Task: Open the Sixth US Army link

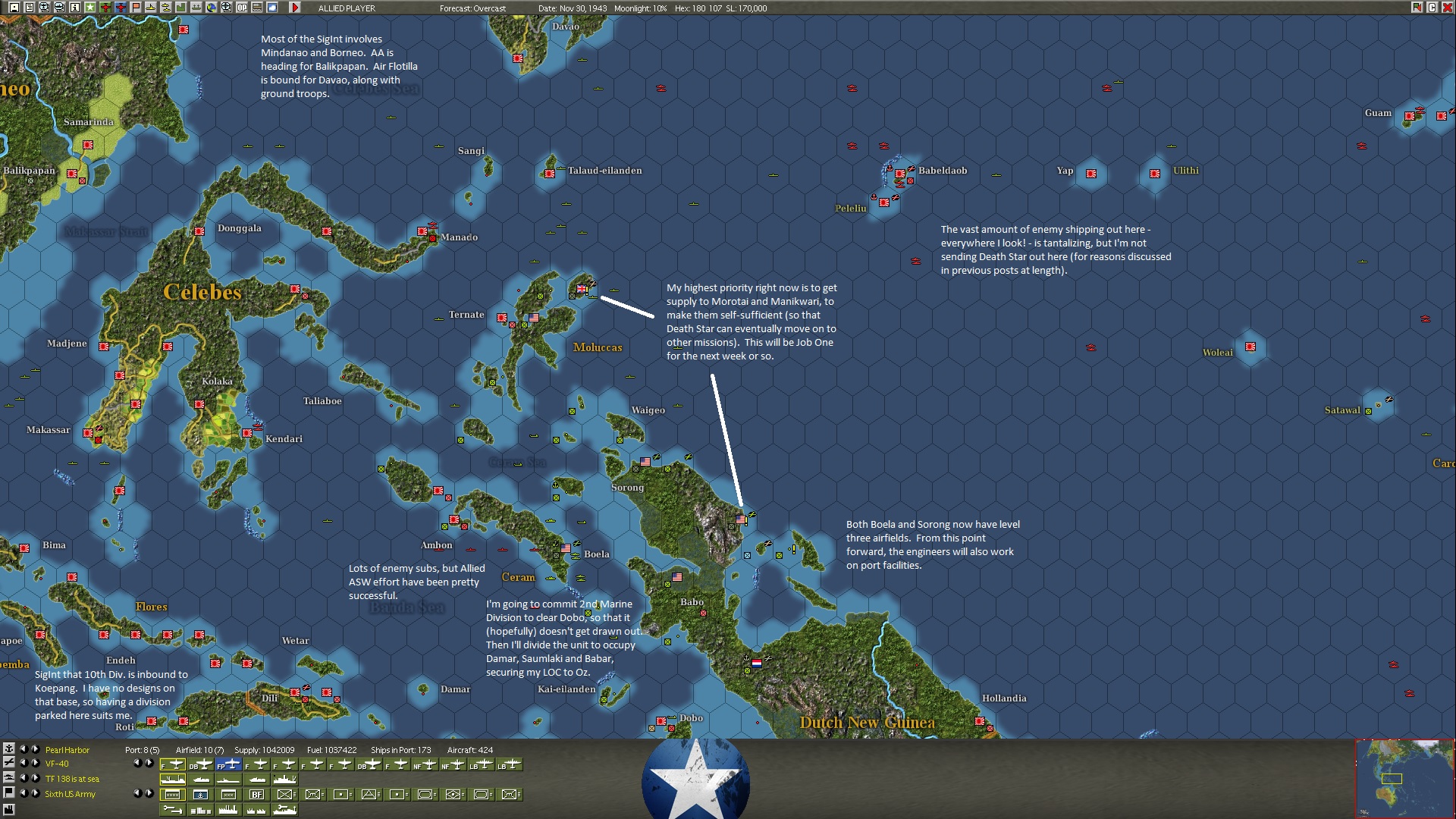Action: (x=70, y=794)
